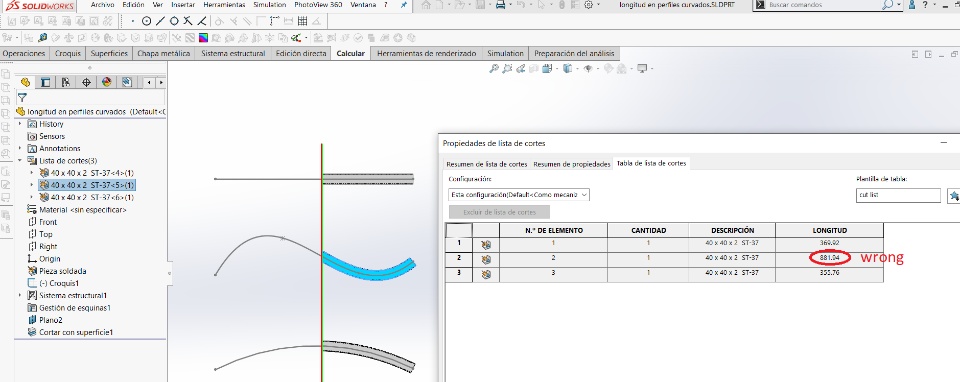Open the Archivo menu
The image size is (960, 382).
(102, 4)
